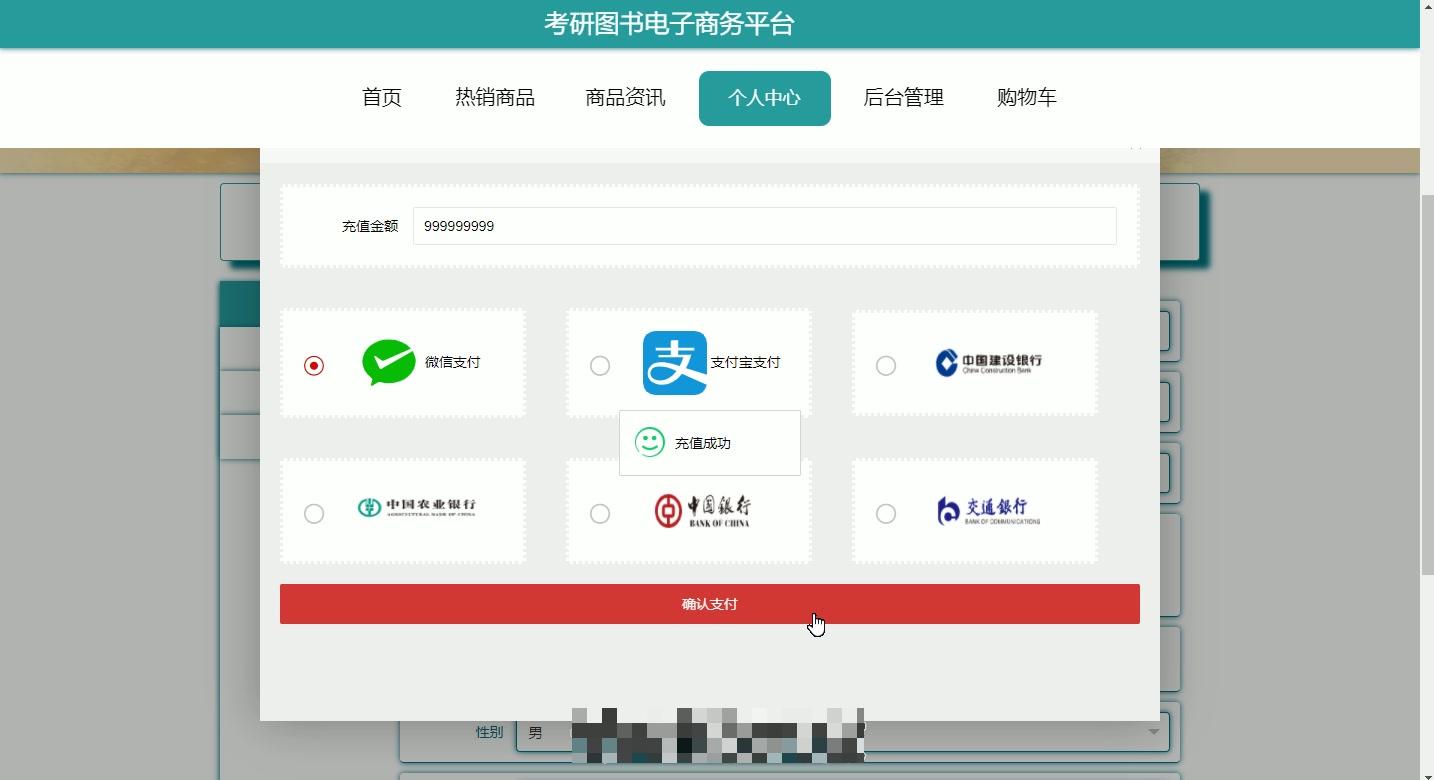
Task: Select the Bank of China radio button
Action: point(600,514)
